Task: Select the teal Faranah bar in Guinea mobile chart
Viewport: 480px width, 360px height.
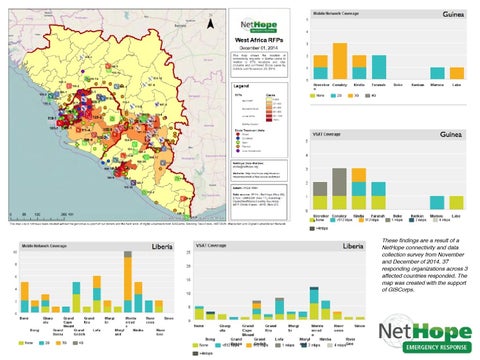Action: [379, 67]
